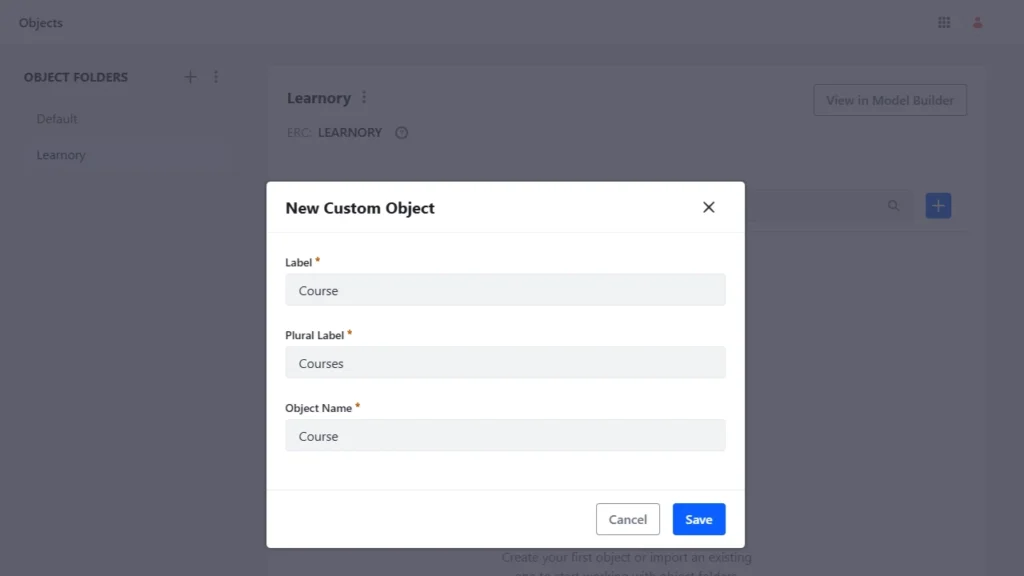Select the Learnory folder

[127, 155]
